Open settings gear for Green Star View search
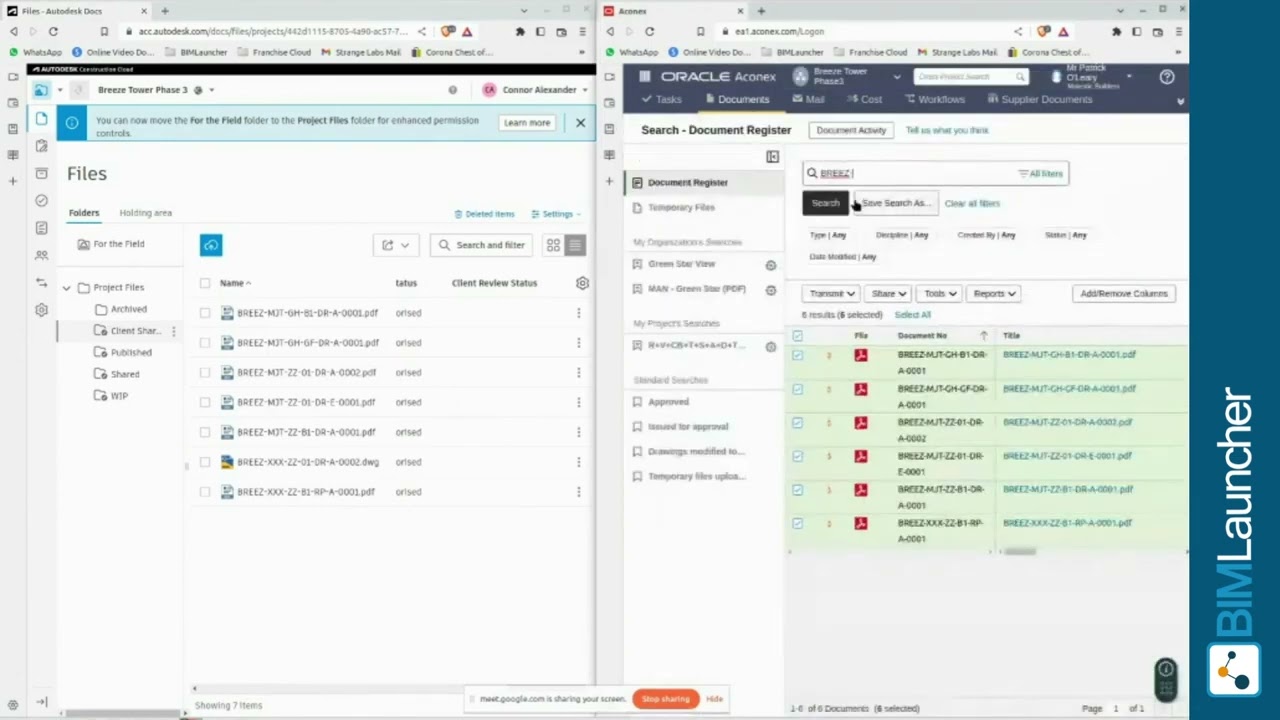1280x720 pixels. click(x=770, y=265)
